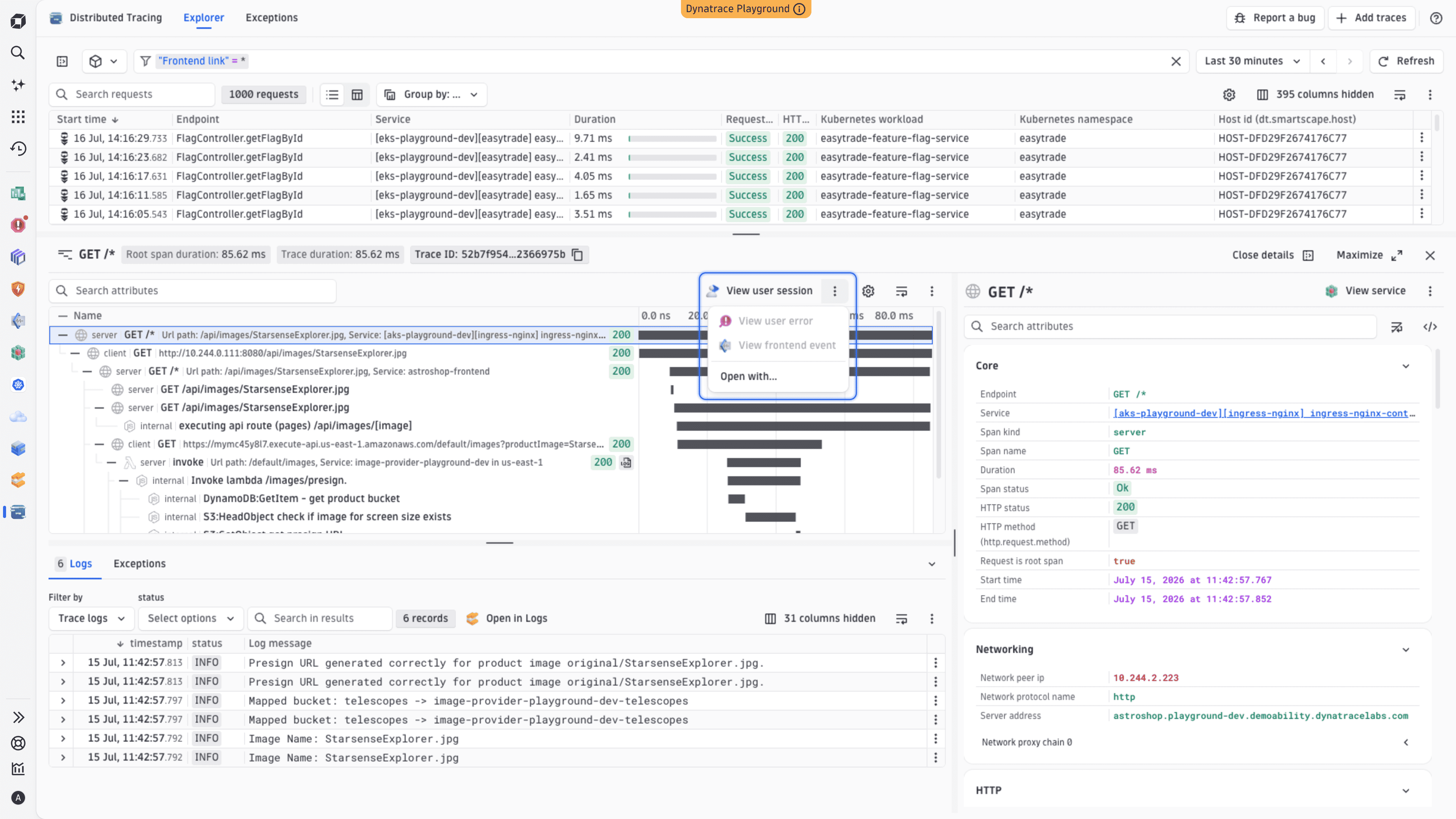Open the data type cube dropdown
Screen dimensions: 1456x819
click(104, 61)
